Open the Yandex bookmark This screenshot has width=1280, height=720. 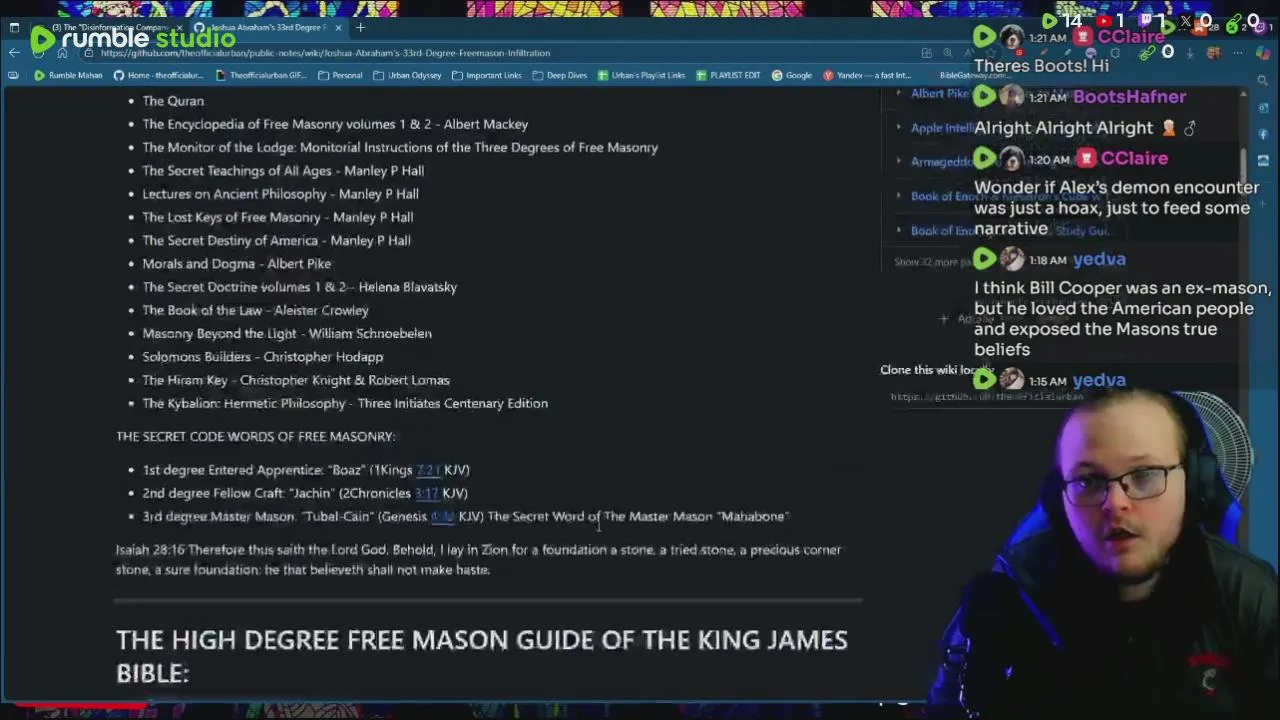(867, 75)
